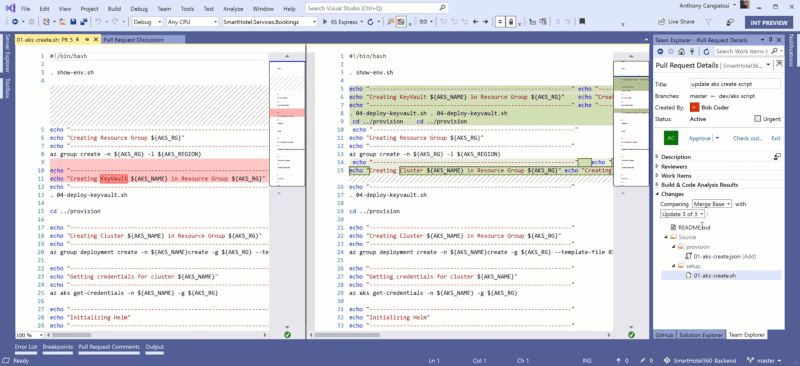Image resolution: width=800 pixels, height=366 pixels.
Task: Start a Live Share session
Action: coord(676,22)
